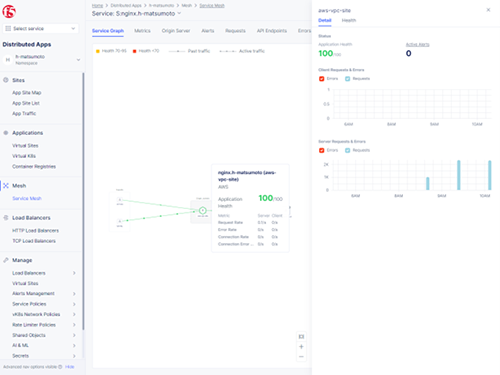
Task: Open the Select service dropdown
Action: [x=41, y=28]
